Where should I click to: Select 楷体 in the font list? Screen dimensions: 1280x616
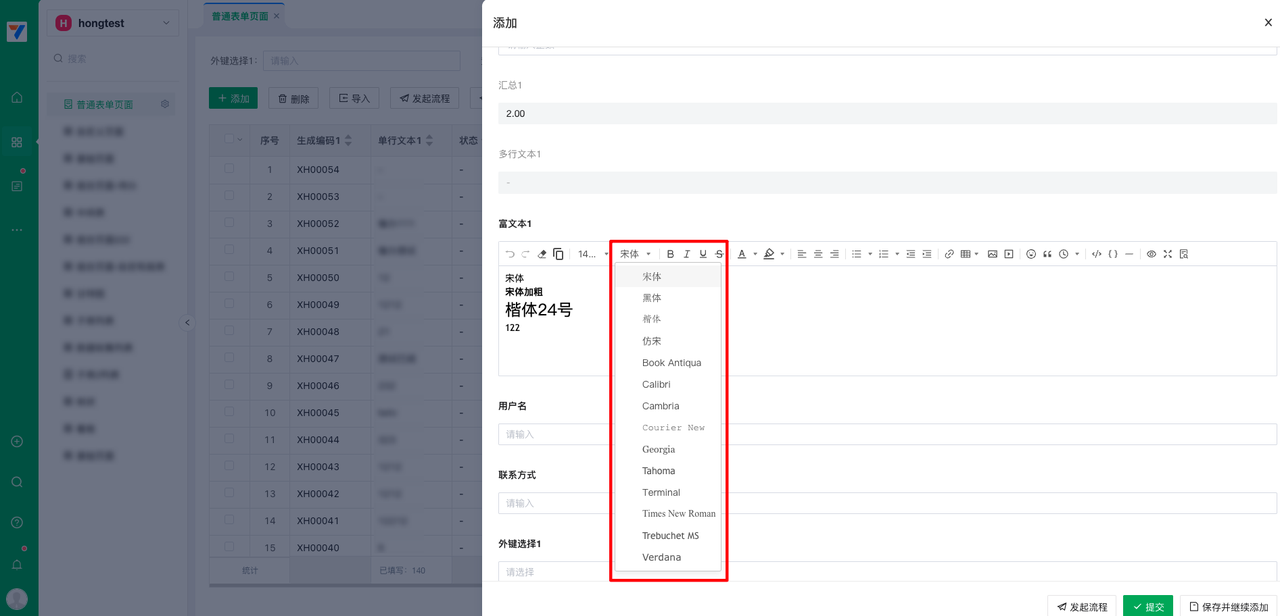click(652, 319)
